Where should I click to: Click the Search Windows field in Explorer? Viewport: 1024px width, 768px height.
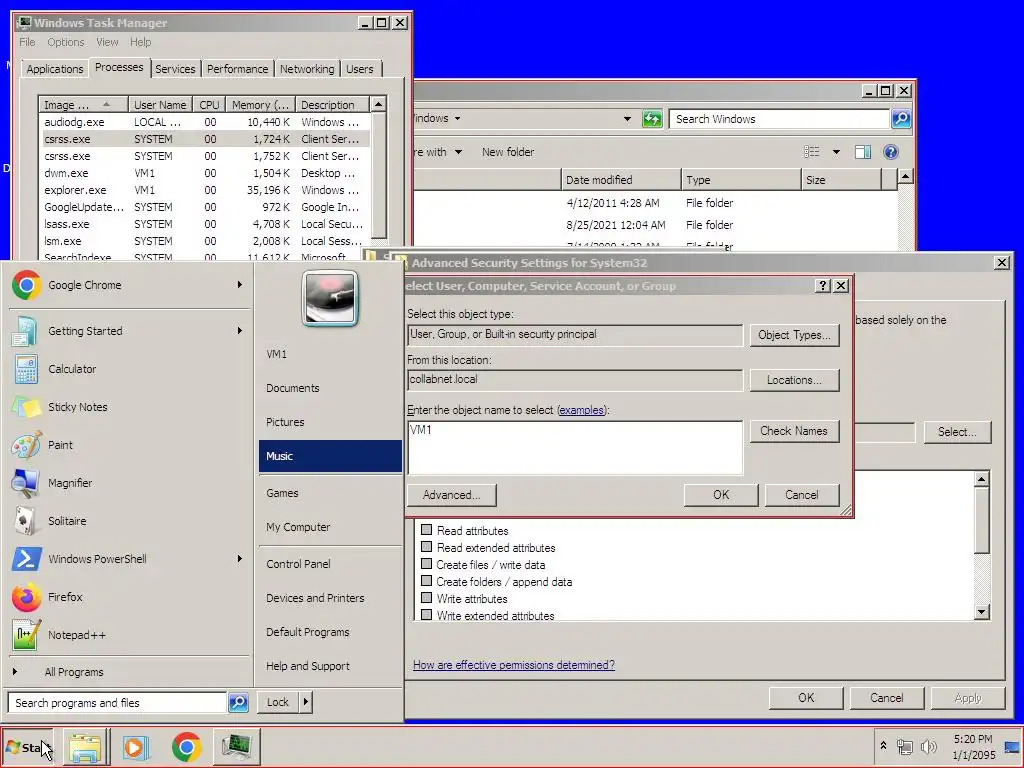point(780,119)
